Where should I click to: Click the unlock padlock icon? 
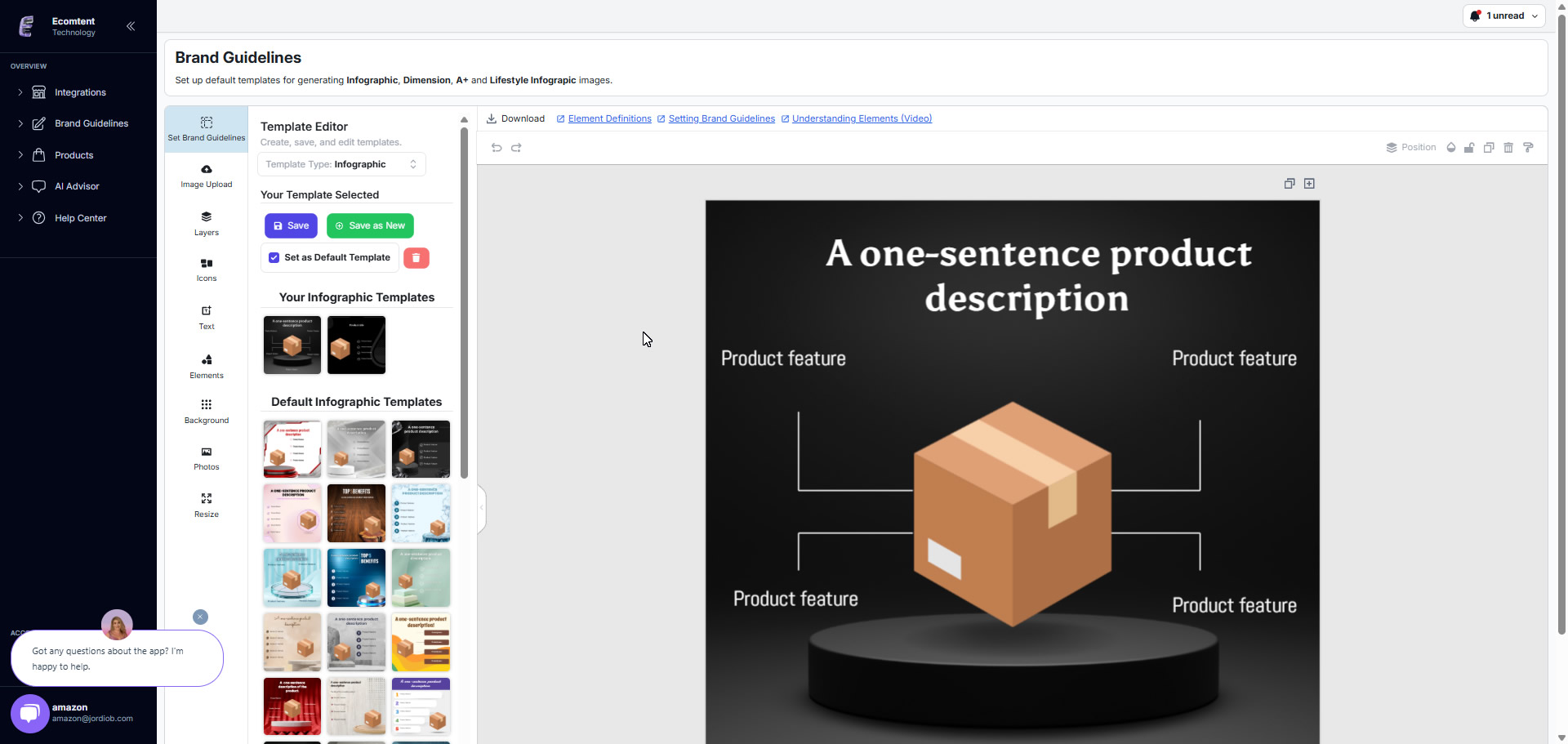1469,148
